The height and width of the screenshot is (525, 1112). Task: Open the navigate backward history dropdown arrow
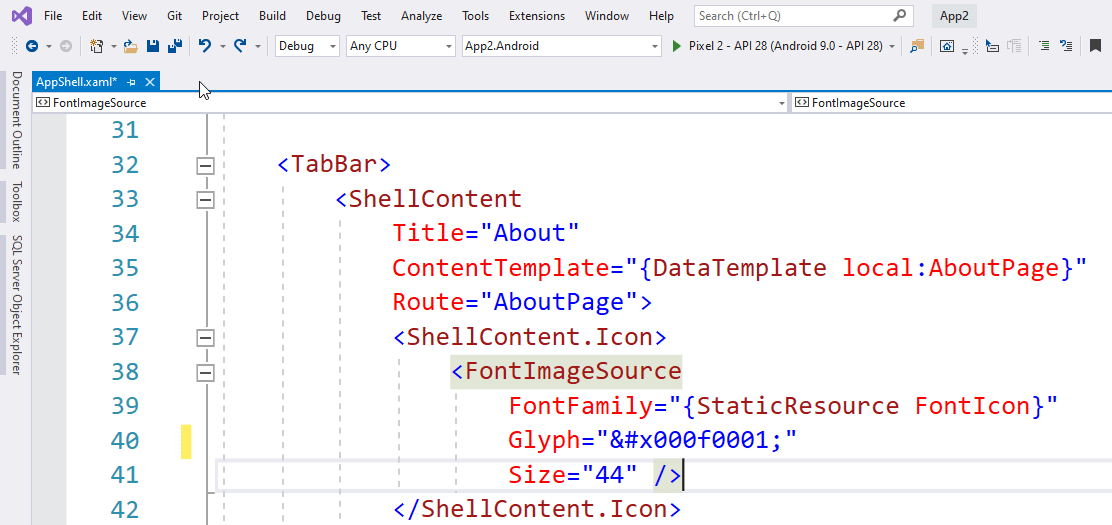(49, 47)
